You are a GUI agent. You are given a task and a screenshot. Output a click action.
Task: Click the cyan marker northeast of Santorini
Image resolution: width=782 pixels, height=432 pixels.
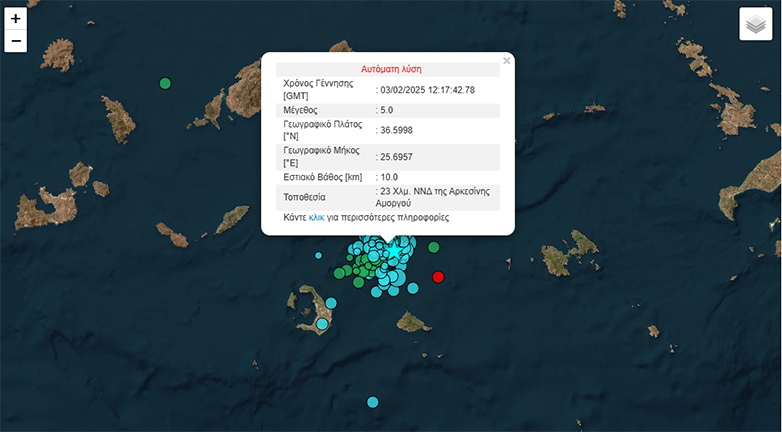(x=331, y=302)
